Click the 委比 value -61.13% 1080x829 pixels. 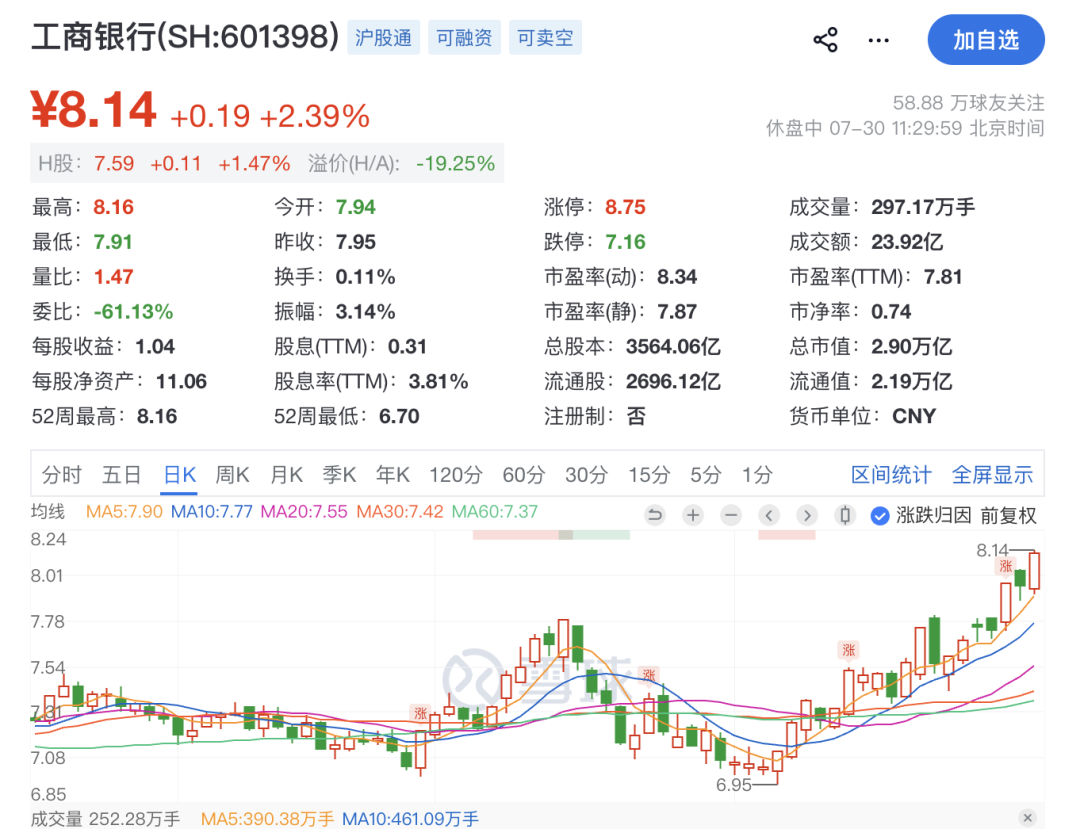[x=134, y=312]
